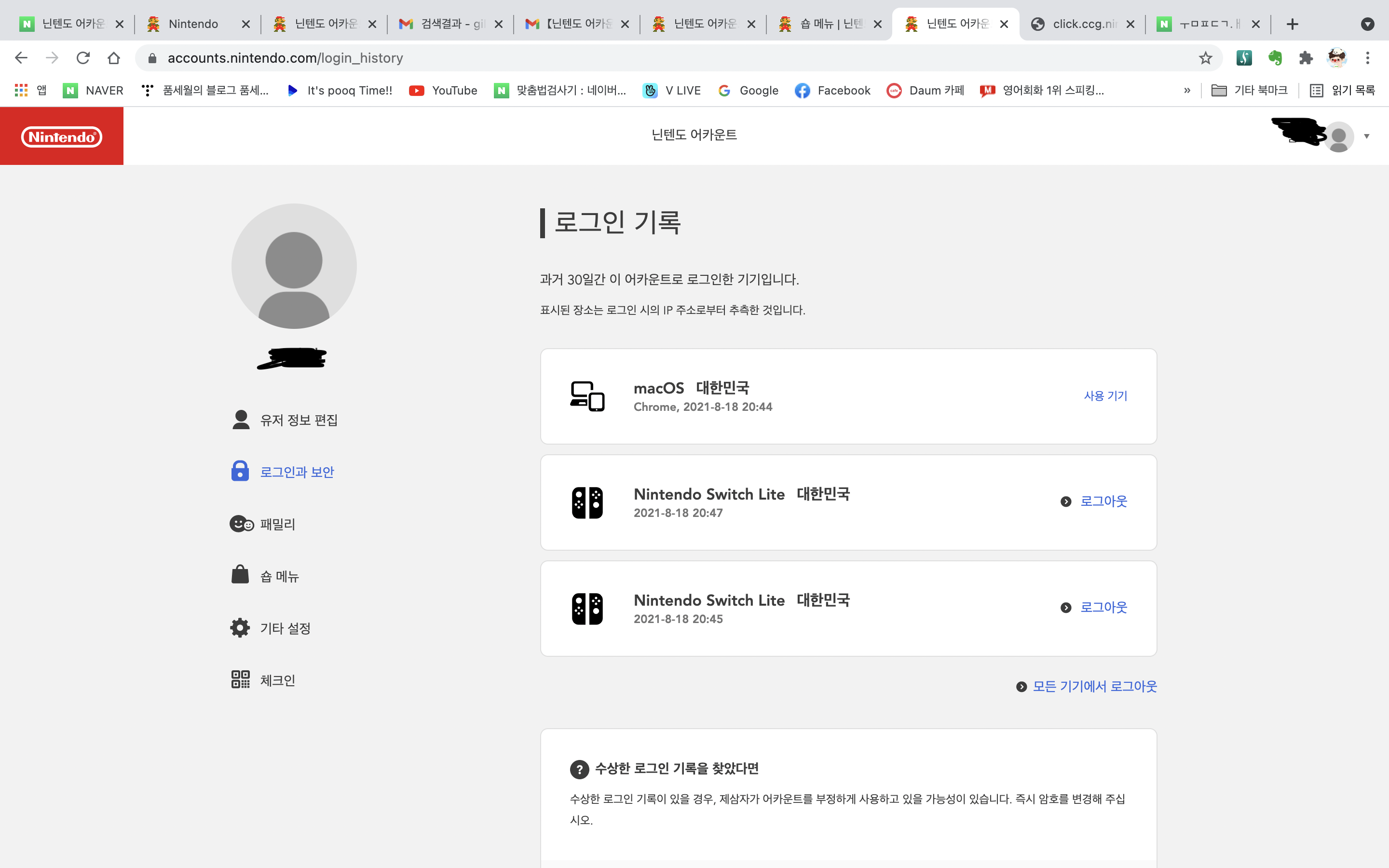Expand the account dropdown arrow in the header

(1367, 136)
